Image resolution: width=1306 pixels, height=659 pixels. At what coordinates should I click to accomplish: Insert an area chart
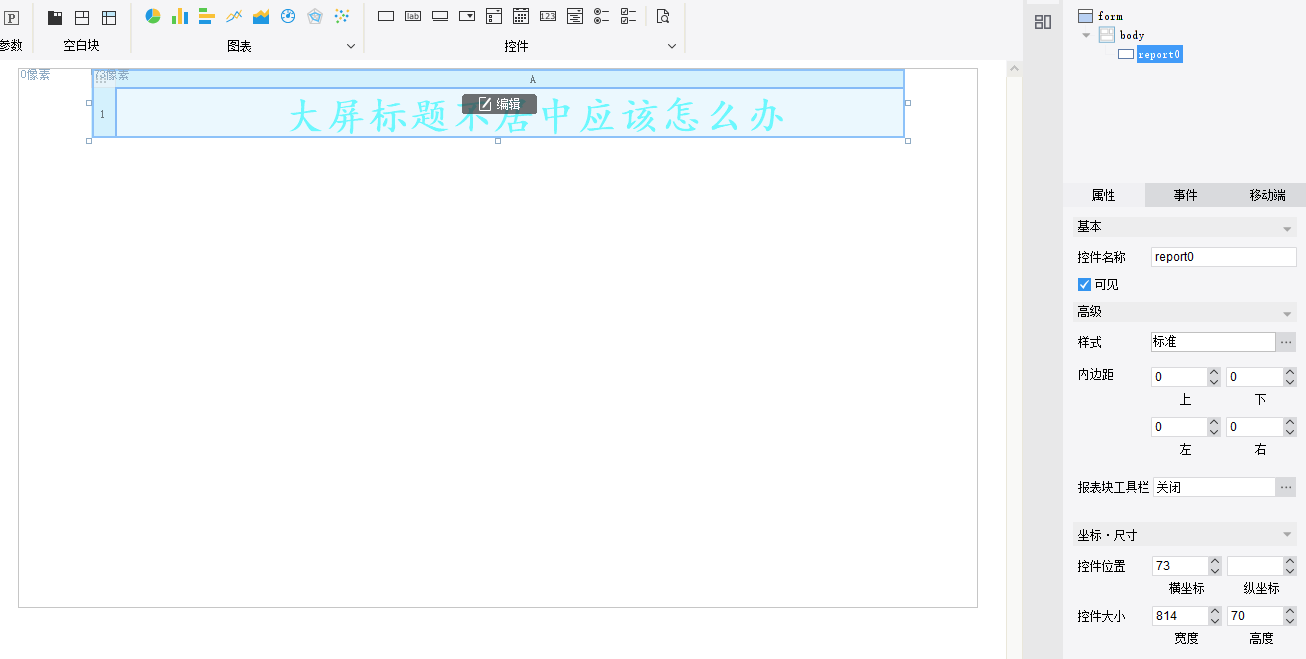pyautogui.click(x=261, y=16)
